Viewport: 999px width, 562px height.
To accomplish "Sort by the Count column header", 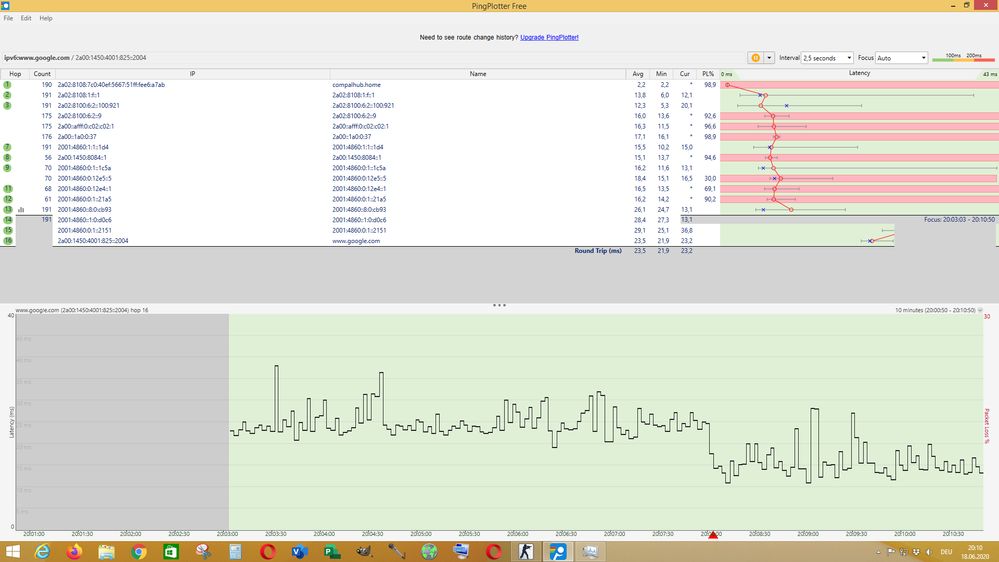I will [x=41, y=74].
